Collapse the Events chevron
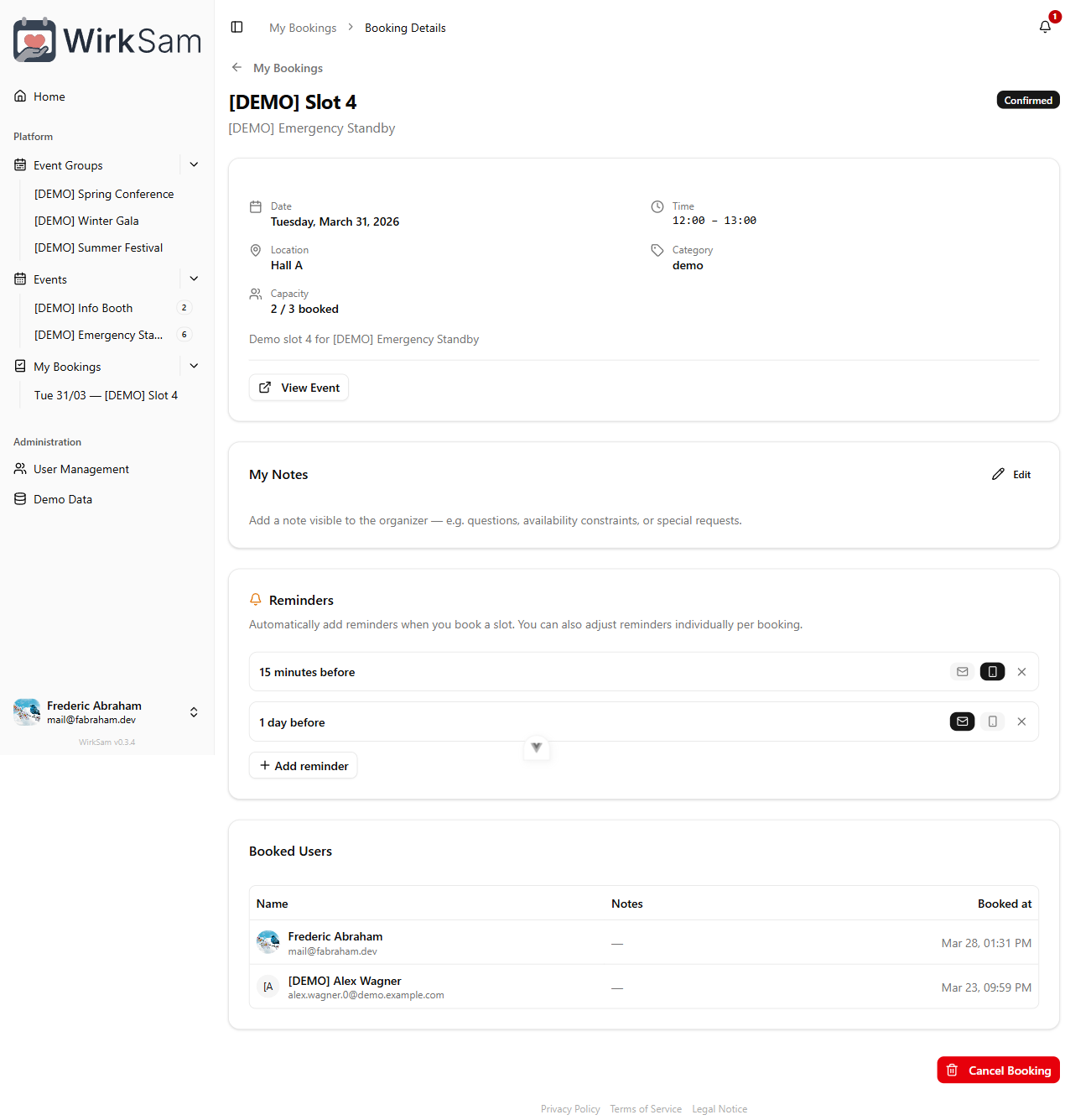Image resolution: width=1065 pixels, height=1120 pixels. coord(194,279)
